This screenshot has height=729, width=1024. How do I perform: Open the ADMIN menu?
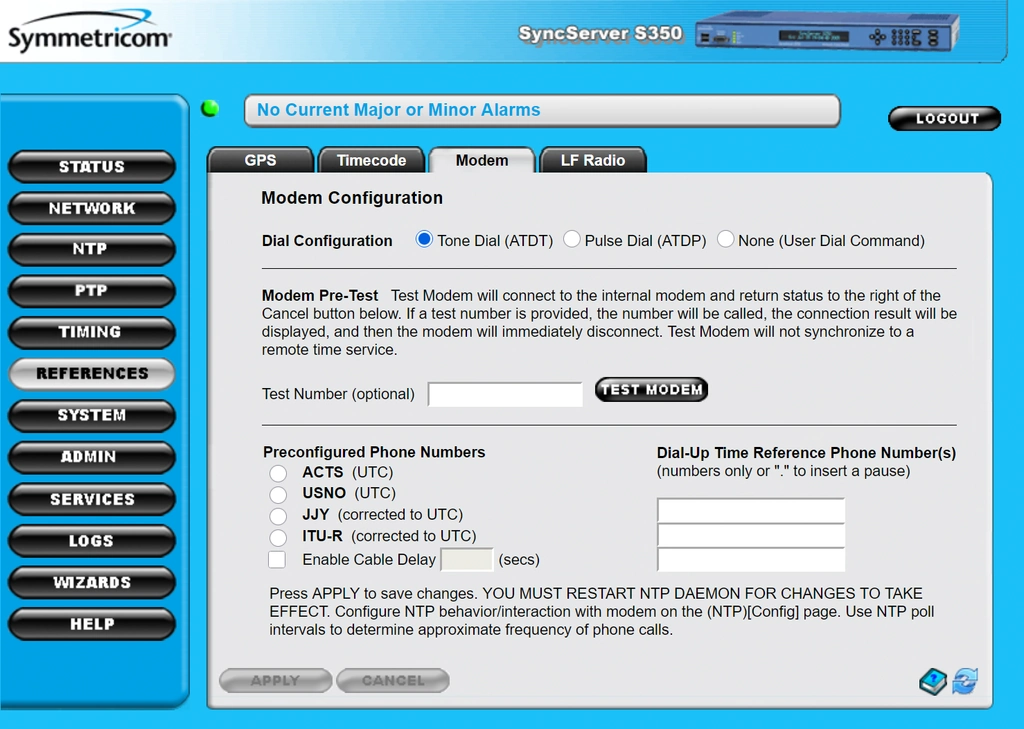click(92, 457)
